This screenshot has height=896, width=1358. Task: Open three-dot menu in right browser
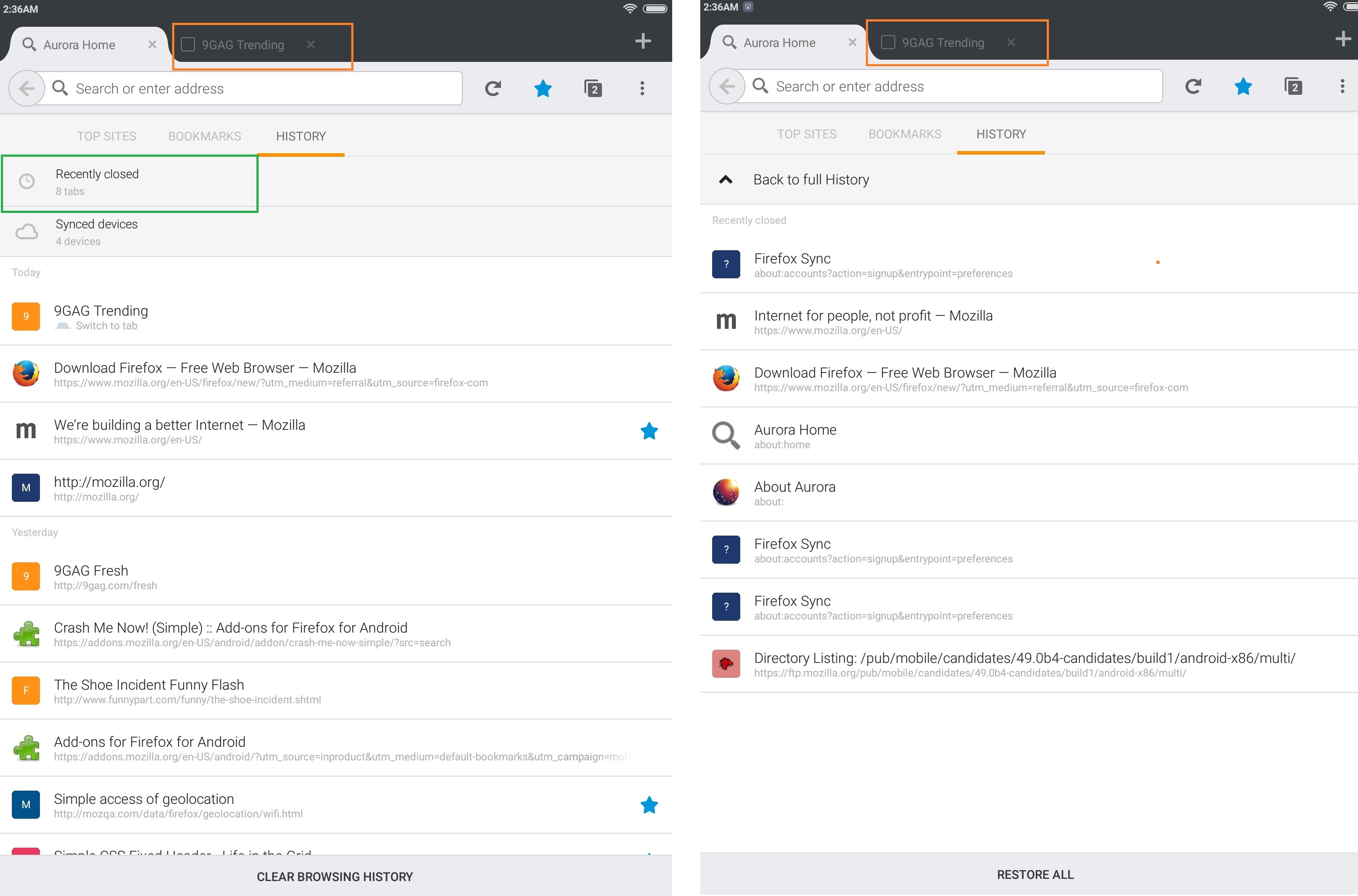(1342, 86)
